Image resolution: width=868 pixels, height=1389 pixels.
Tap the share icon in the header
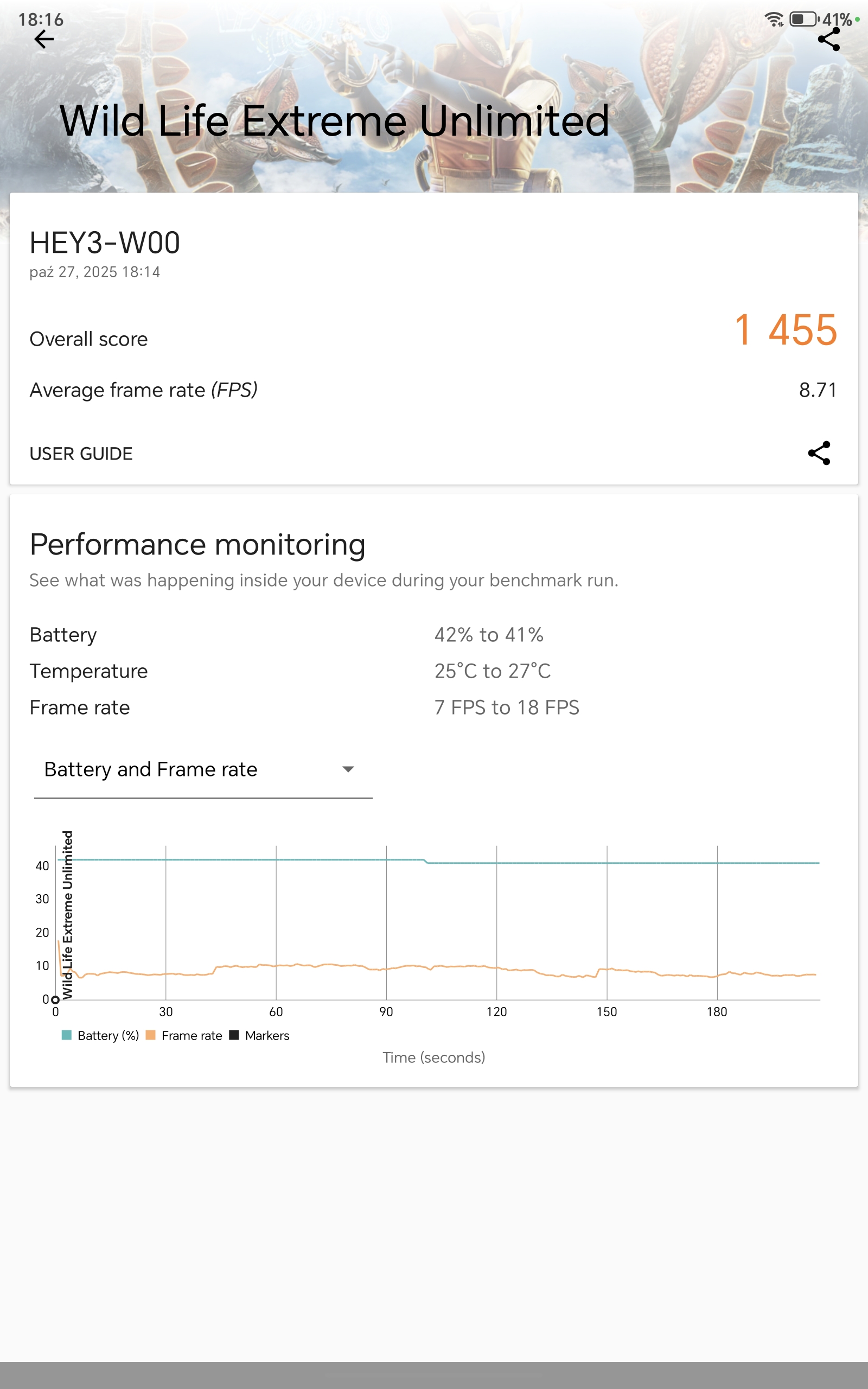828,40
